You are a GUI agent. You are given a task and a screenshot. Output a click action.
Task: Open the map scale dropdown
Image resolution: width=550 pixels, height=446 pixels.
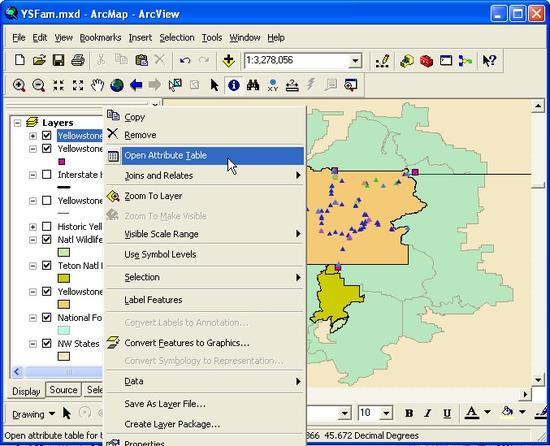tap(355, 61)
